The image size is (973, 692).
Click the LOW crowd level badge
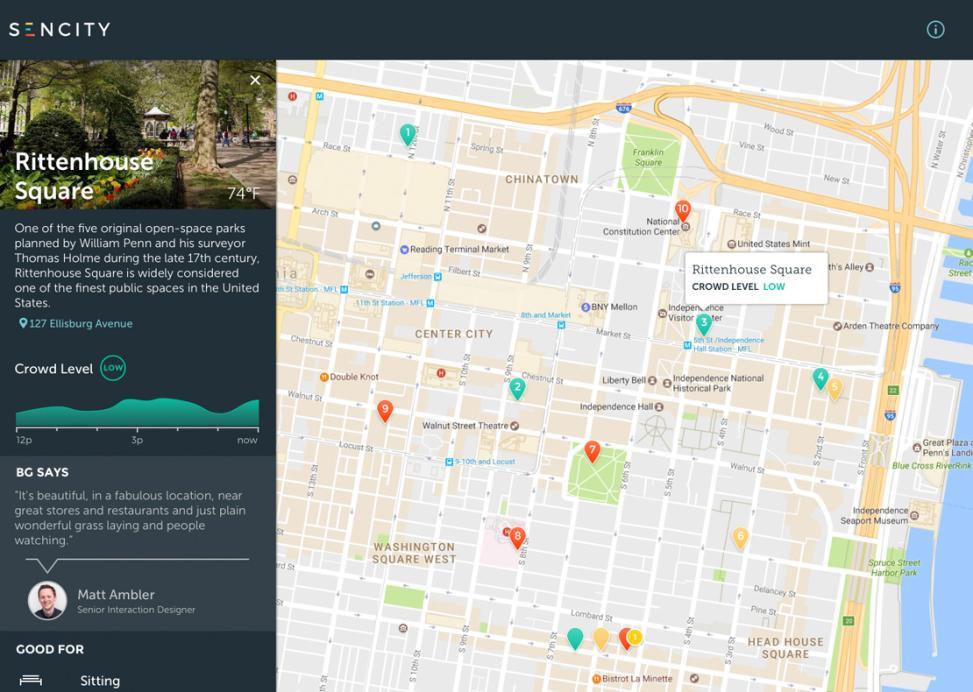coord(113,368)
